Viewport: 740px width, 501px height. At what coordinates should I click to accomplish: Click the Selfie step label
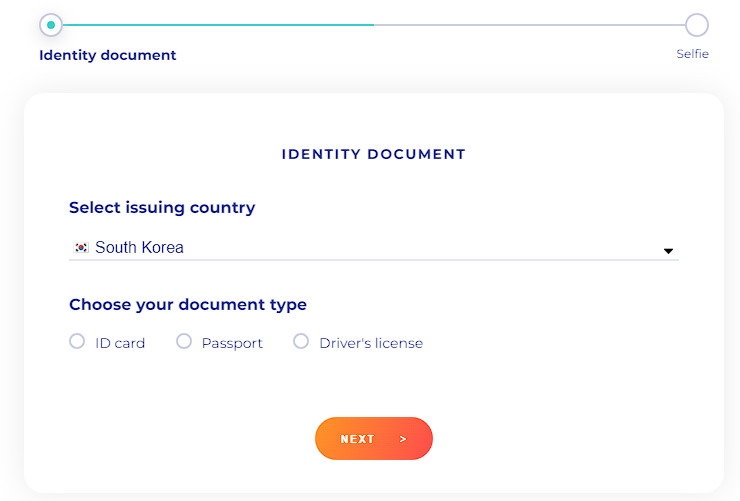tap(692, 54)
